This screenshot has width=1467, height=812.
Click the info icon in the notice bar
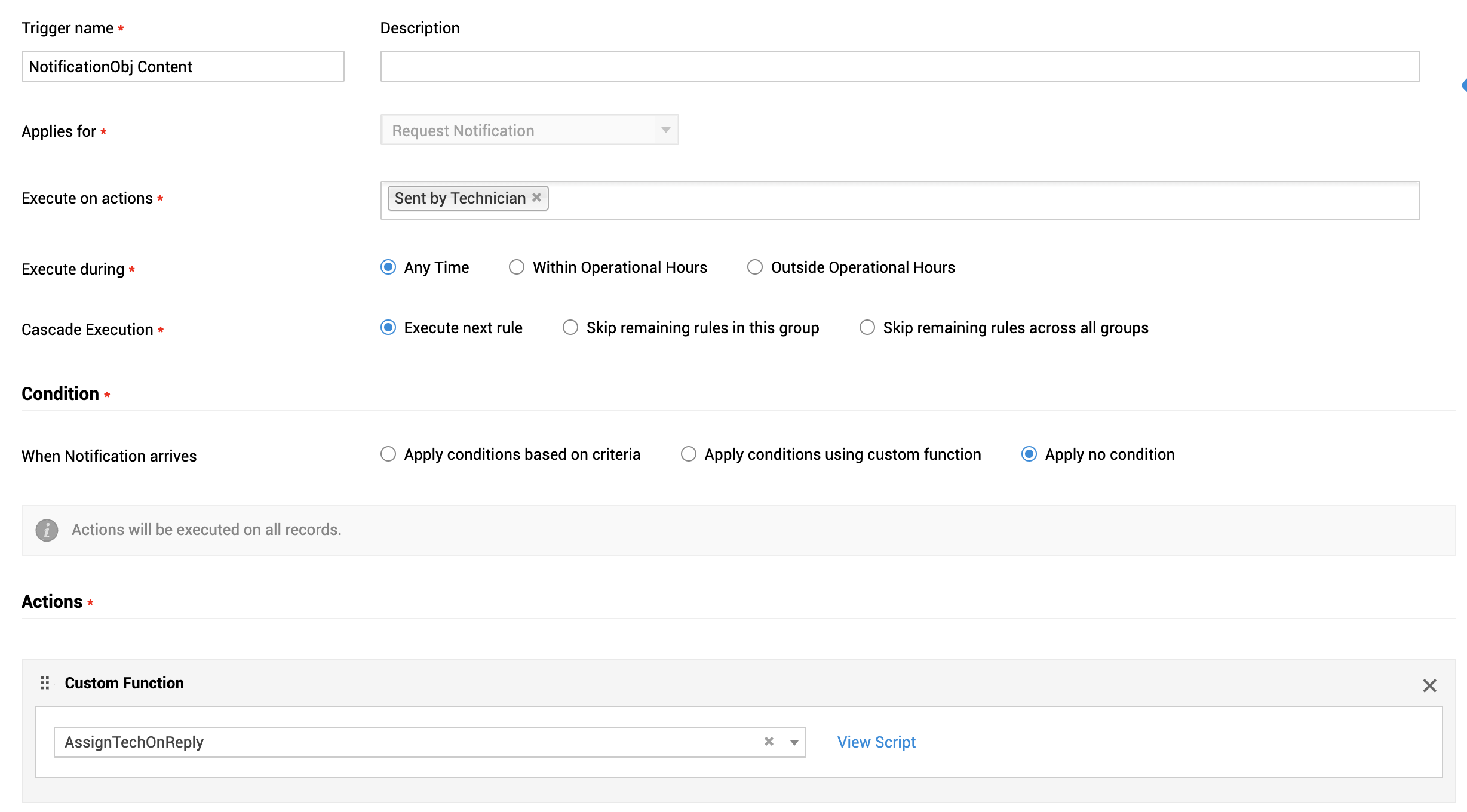pos(47,530)
